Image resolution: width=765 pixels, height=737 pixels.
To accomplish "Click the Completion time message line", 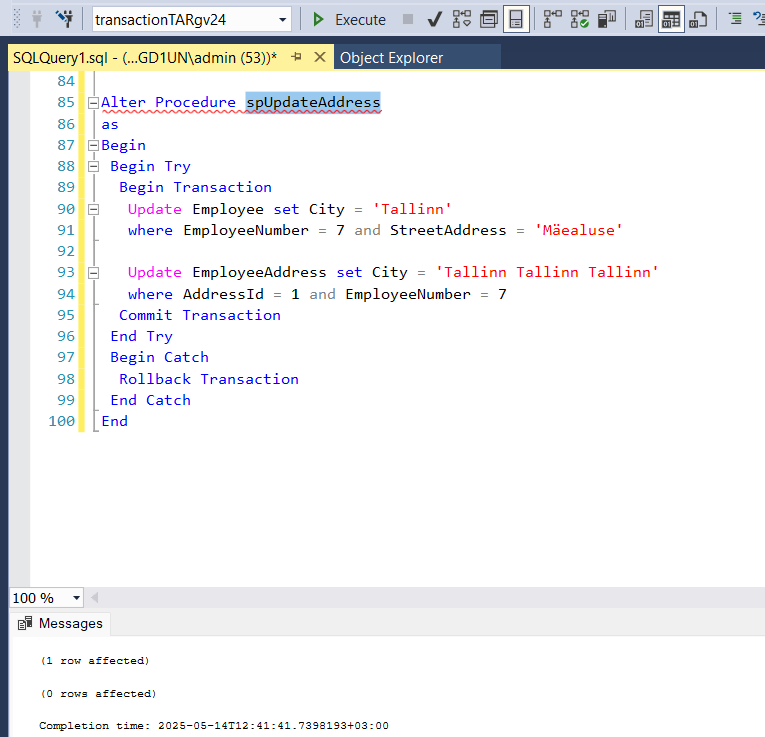I will pyautogui.click(x=214, y=725).
